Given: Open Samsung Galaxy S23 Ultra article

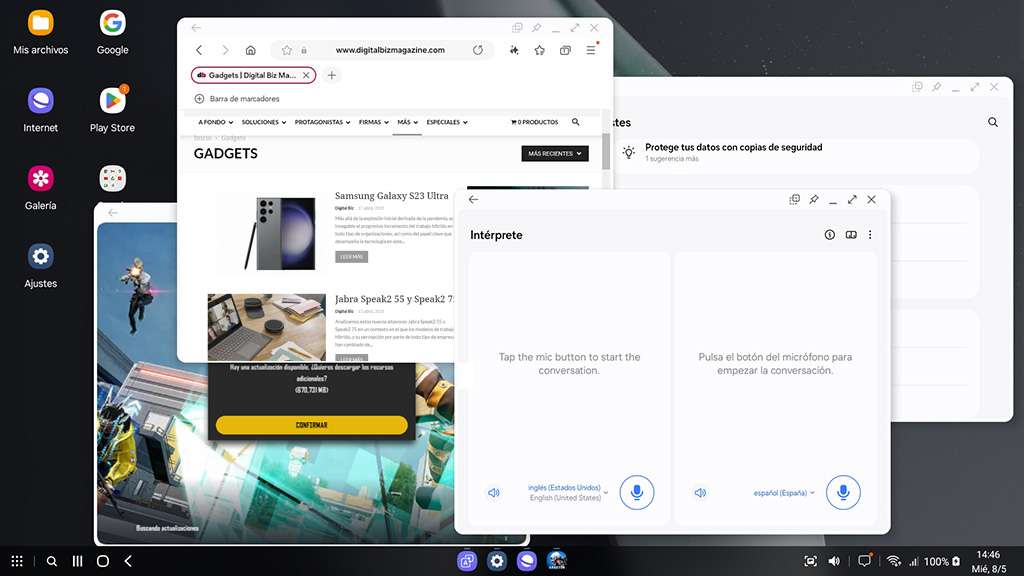Looking at the screenshot, I should pos(391,195).
